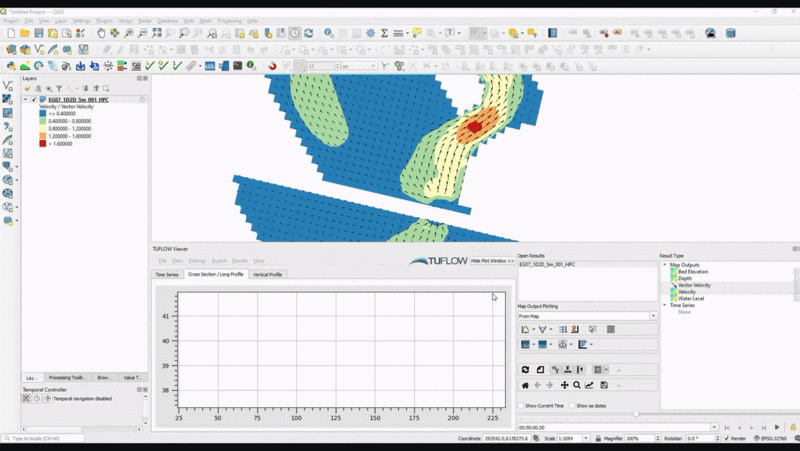
Task: Collapse the Map Outputs tree node
Action: pos(664,265)
